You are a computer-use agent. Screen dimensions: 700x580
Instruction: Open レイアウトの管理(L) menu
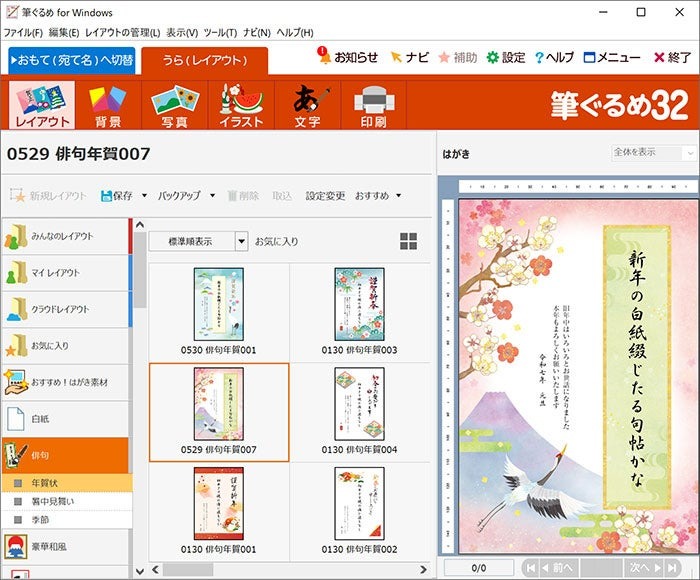coord(123,33)
